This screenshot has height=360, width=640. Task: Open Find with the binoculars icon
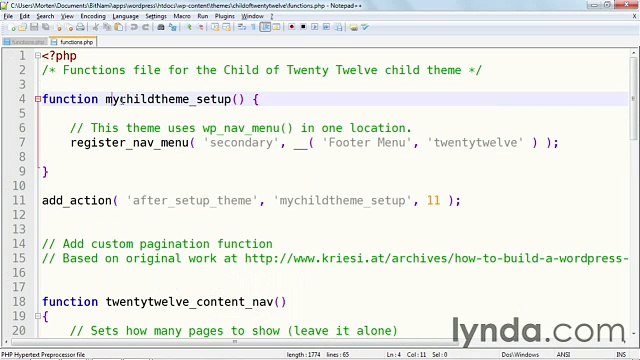click(161, 27)
